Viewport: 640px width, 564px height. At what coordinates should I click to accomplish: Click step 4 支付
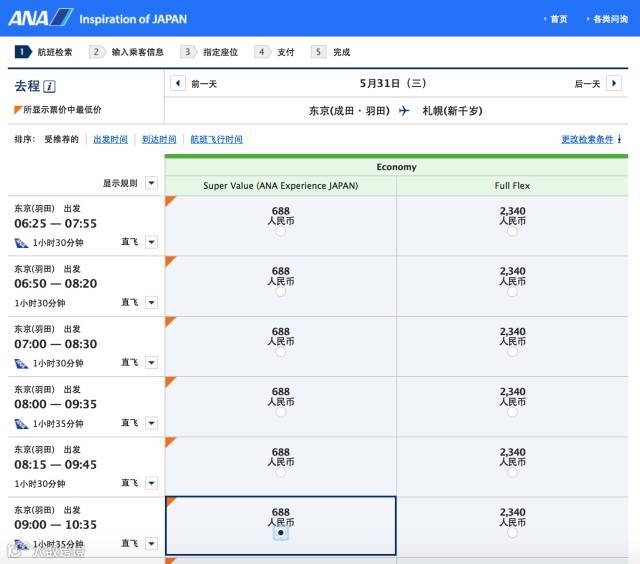274,52
